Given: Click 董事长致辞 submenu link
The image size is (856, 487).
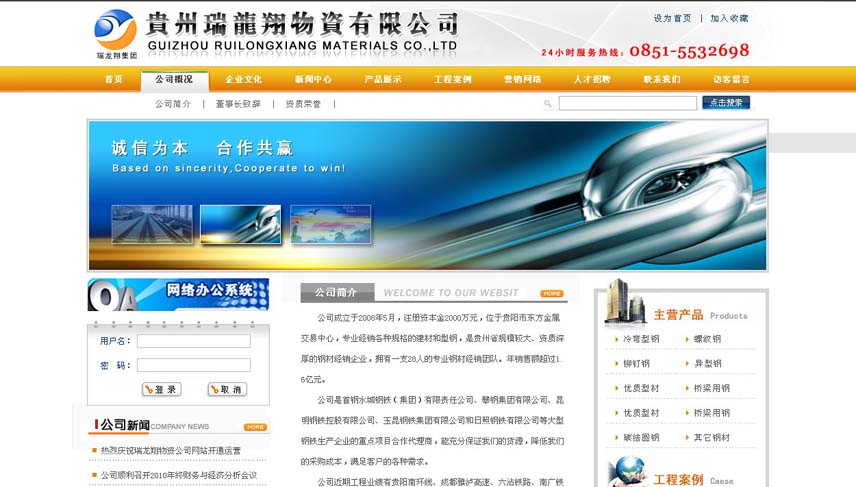Looking at the screenshot, I should (238, 104).
